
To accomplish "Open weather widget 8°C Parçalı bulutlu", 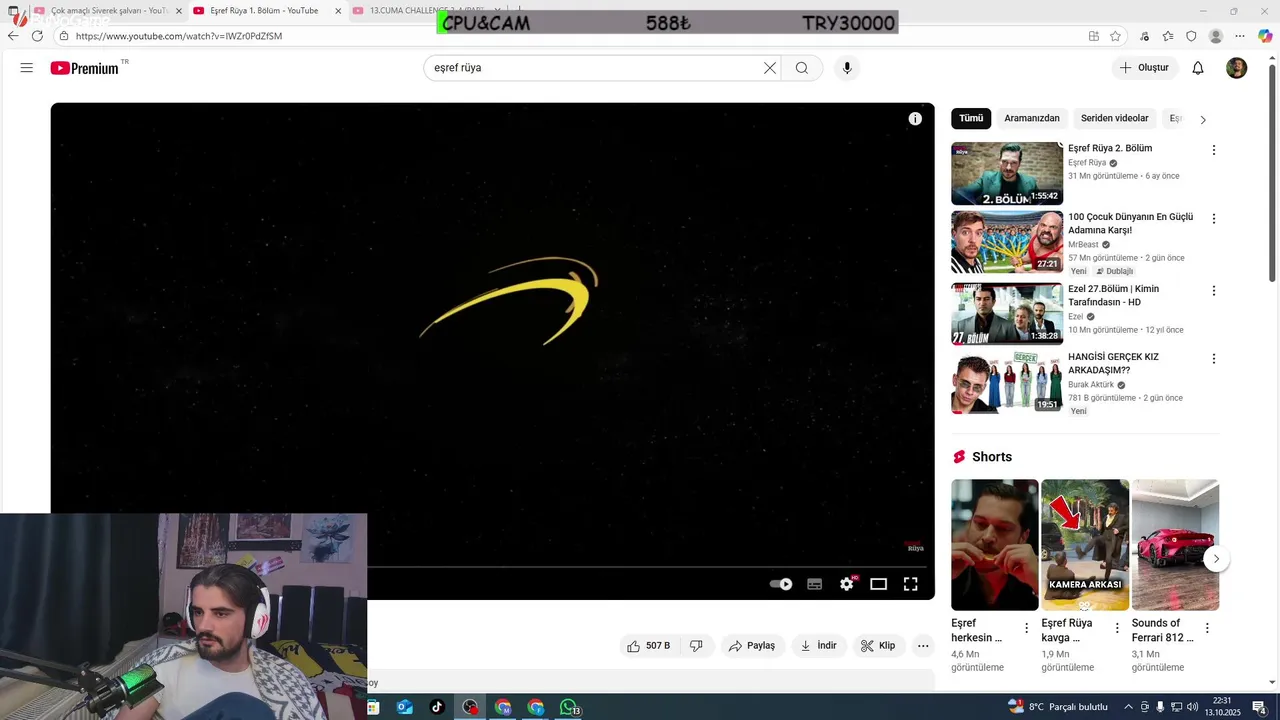I will point(1058,707).
